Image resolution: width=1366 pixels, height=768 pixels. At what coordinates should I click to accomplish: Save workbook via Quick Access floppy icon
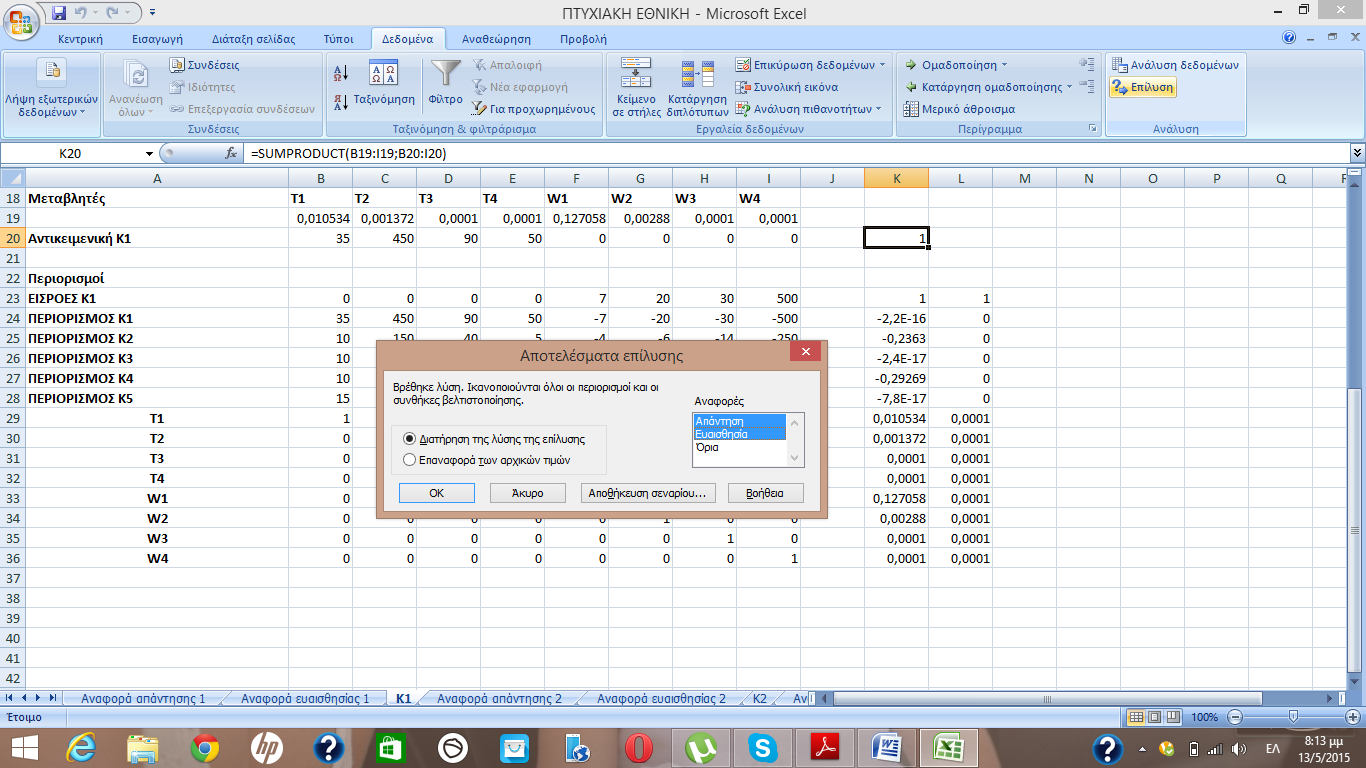tap(59, 13)
